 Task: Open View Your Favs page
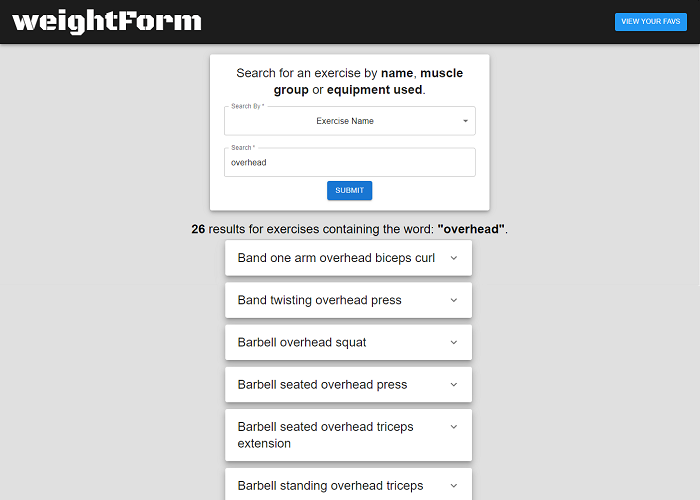(651, 22)
